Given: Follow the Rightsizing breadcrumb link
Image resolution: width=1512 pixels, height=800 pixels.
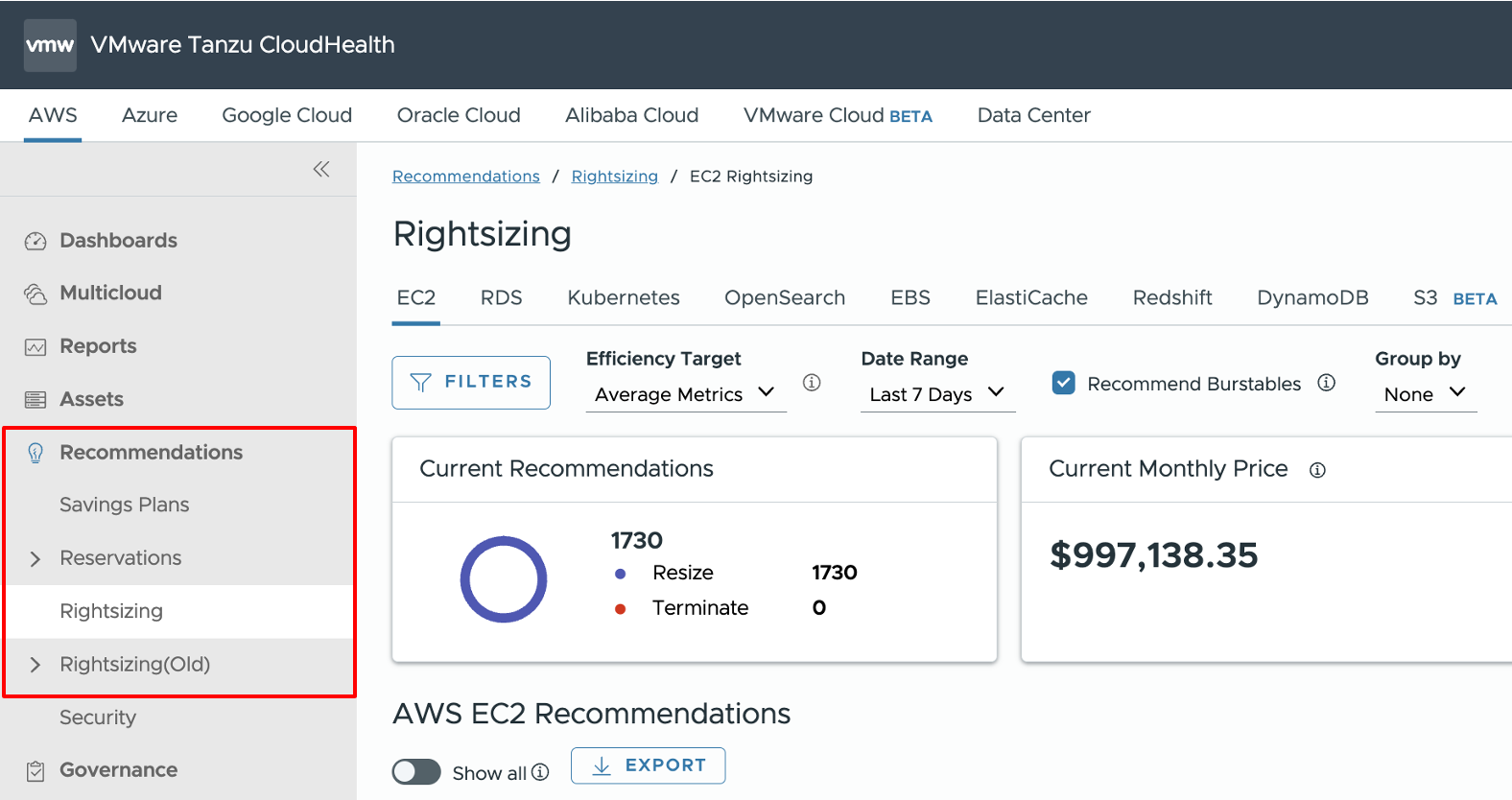Looking at the screenshot, I should point(615,176).
